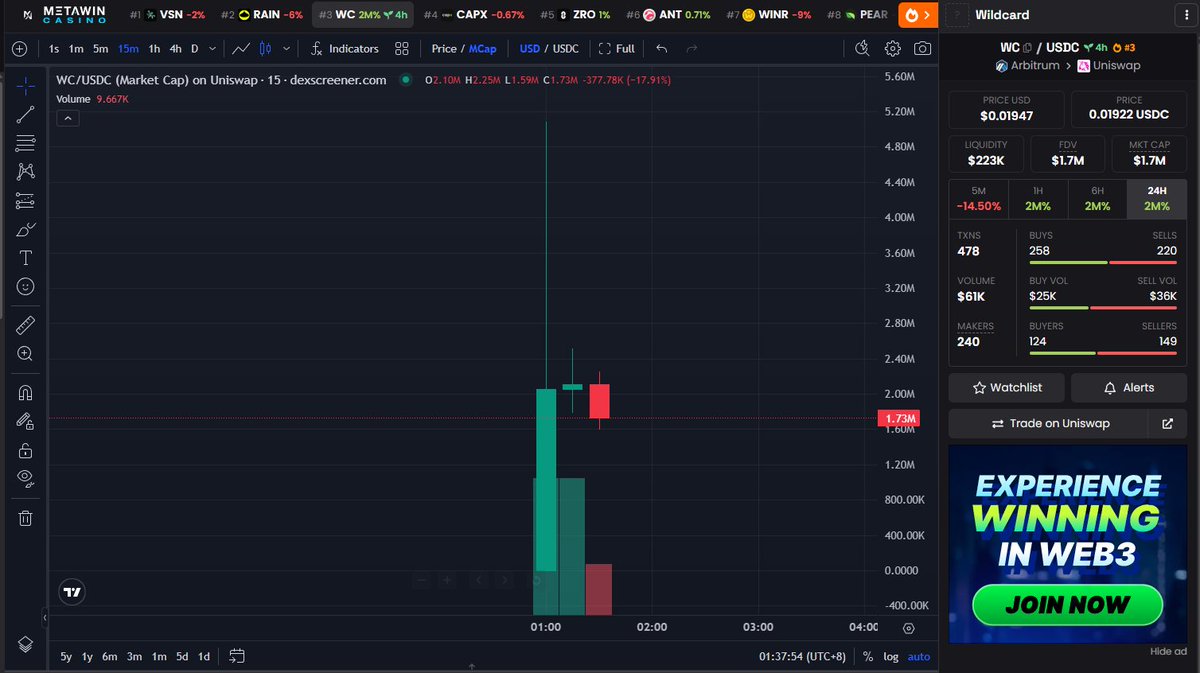Select the trend line drawing tool
1200x673 pixels.
point(27,114)
